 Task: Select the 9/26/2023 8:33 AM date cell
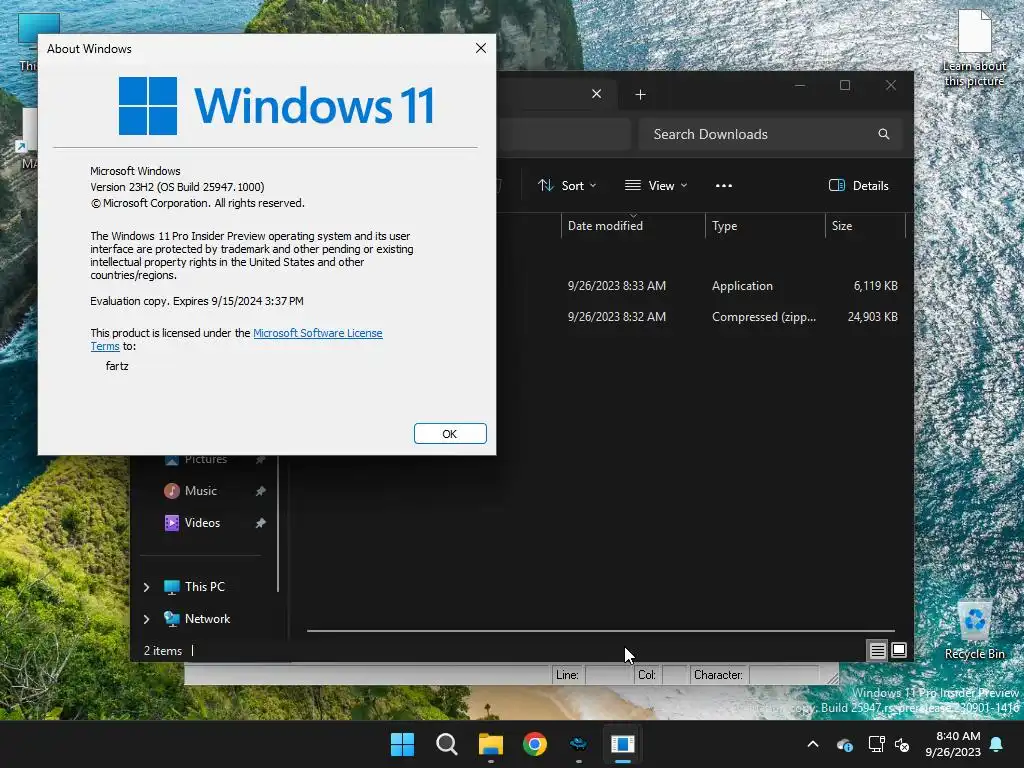point(616,286)
